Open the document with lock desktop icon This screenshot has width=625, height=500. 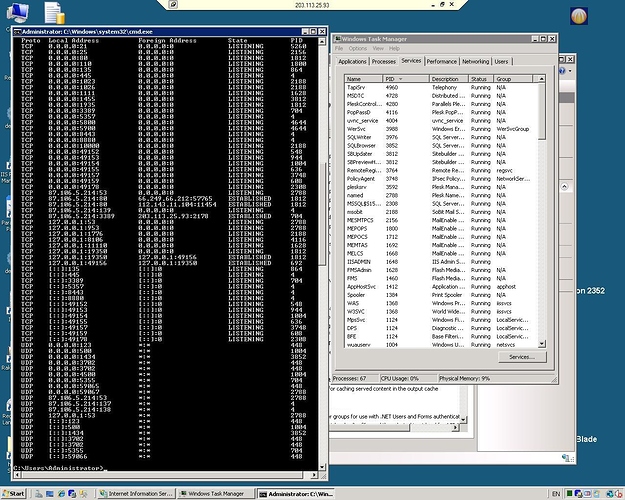[x=55, y=13]
